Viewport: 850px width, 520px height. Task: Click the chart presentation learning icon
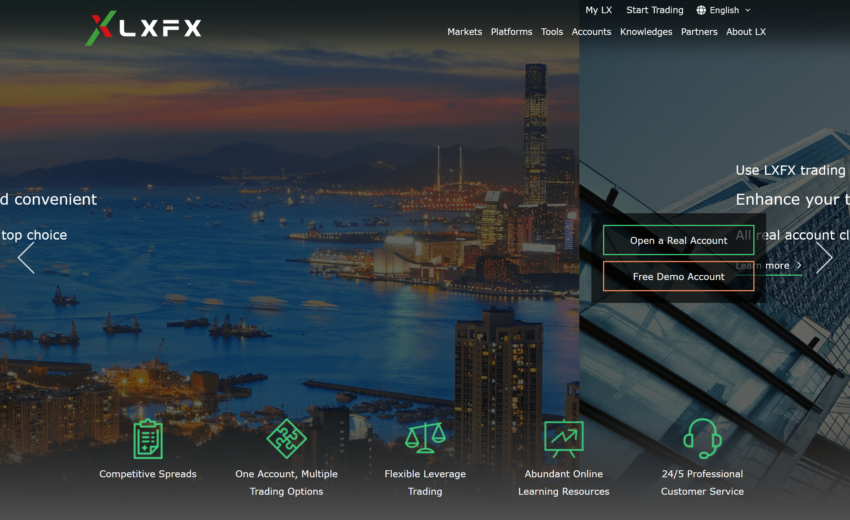tap(564, 439)
